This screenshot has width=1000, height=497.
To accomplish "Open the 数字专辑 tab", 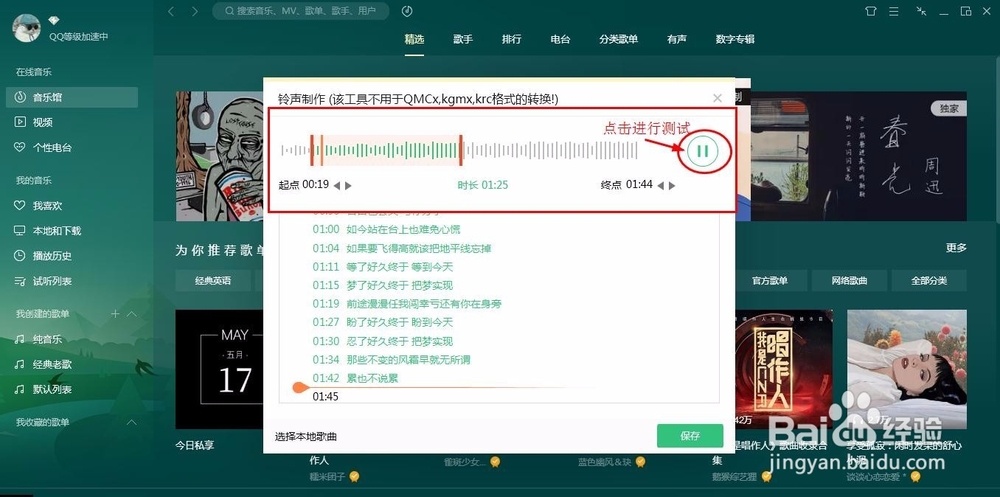I will pyautogui.click(x=735, y=39).
